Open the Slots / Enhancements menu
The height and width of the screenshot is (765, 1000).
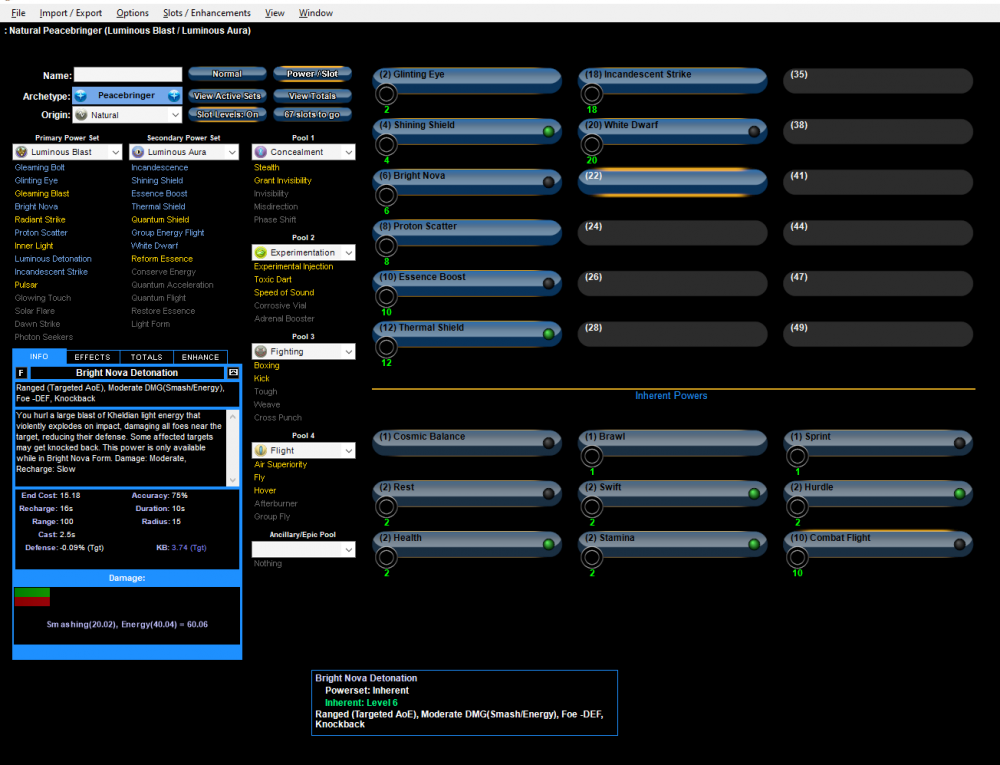click(207, 13)
